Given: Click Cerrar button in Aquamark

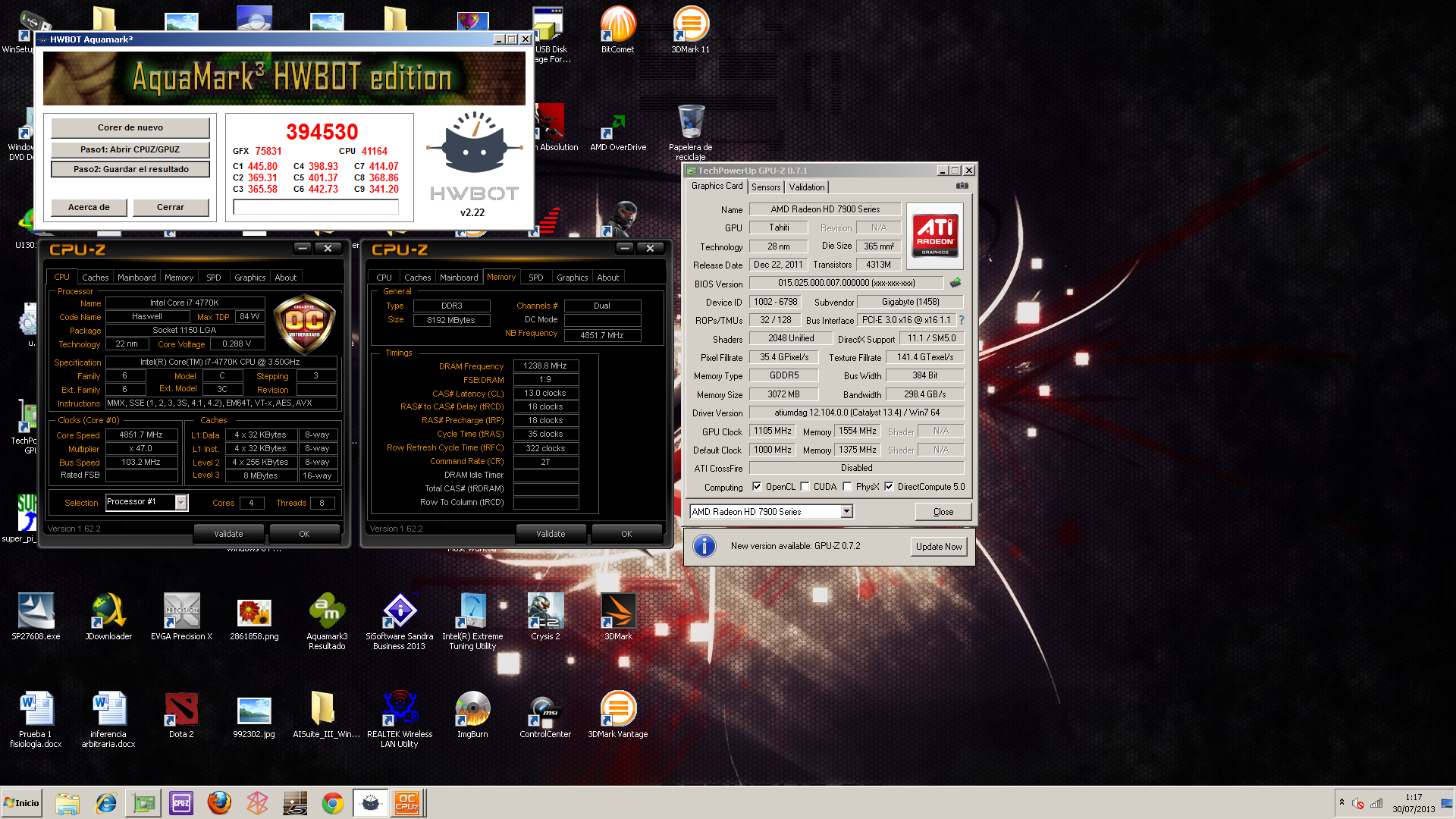Looking at the screenshot, I should tap(171, 207).
